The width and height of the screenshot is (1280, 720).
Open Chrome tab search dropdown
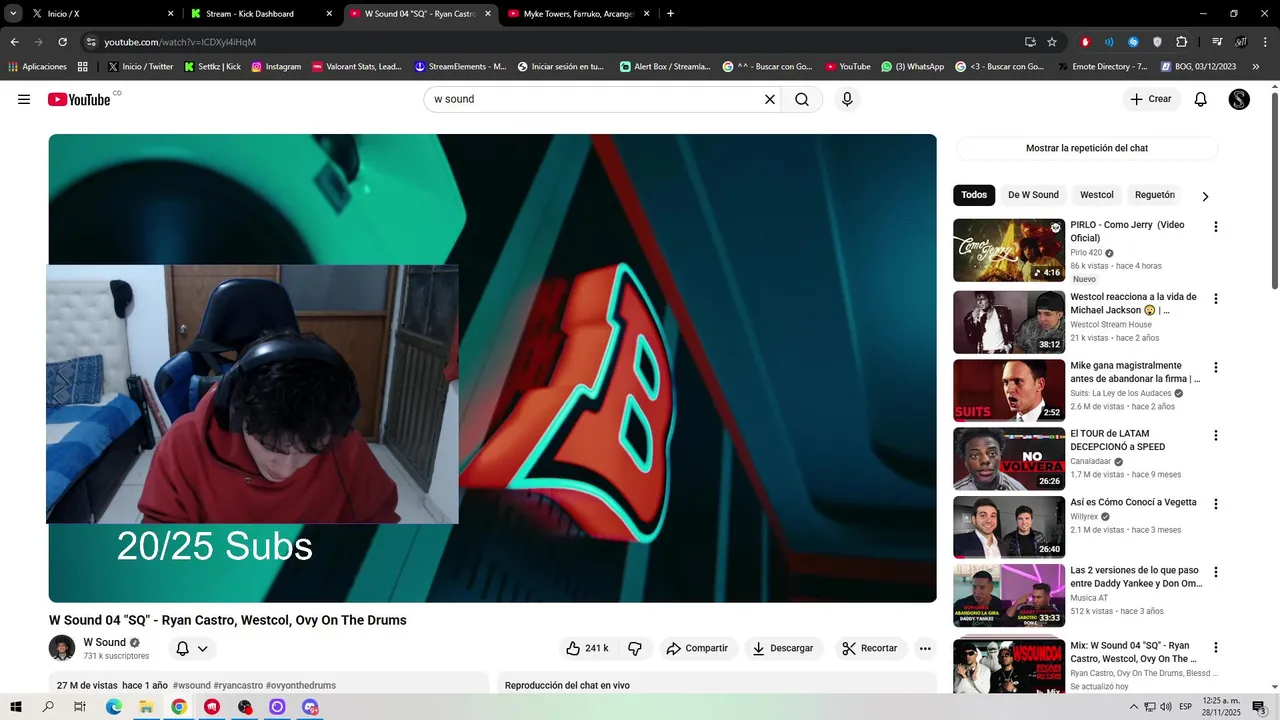click(14, 14)
